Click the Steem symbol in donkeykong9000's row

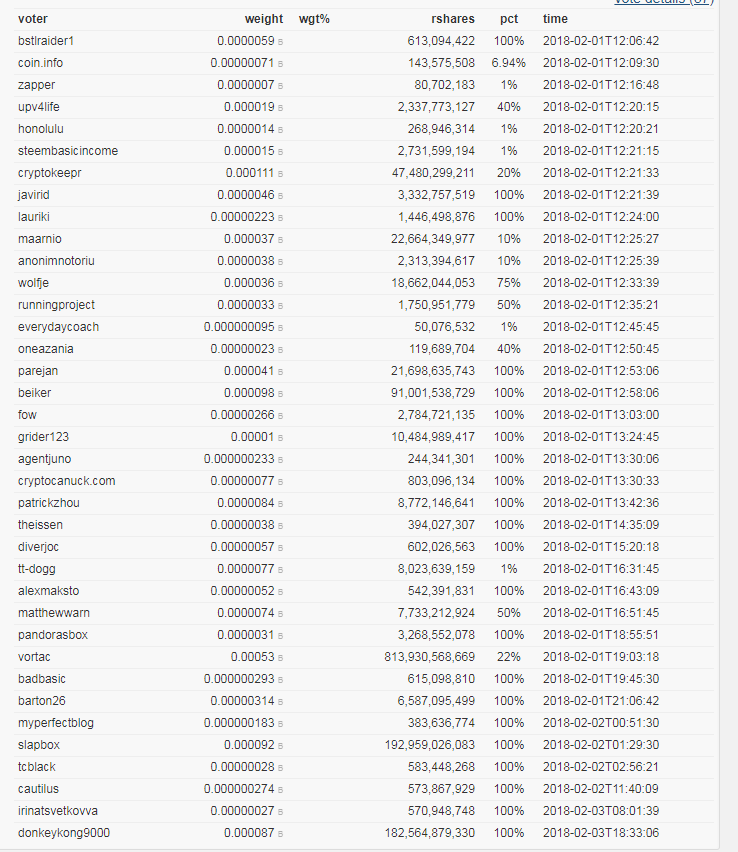pos(279,834)
